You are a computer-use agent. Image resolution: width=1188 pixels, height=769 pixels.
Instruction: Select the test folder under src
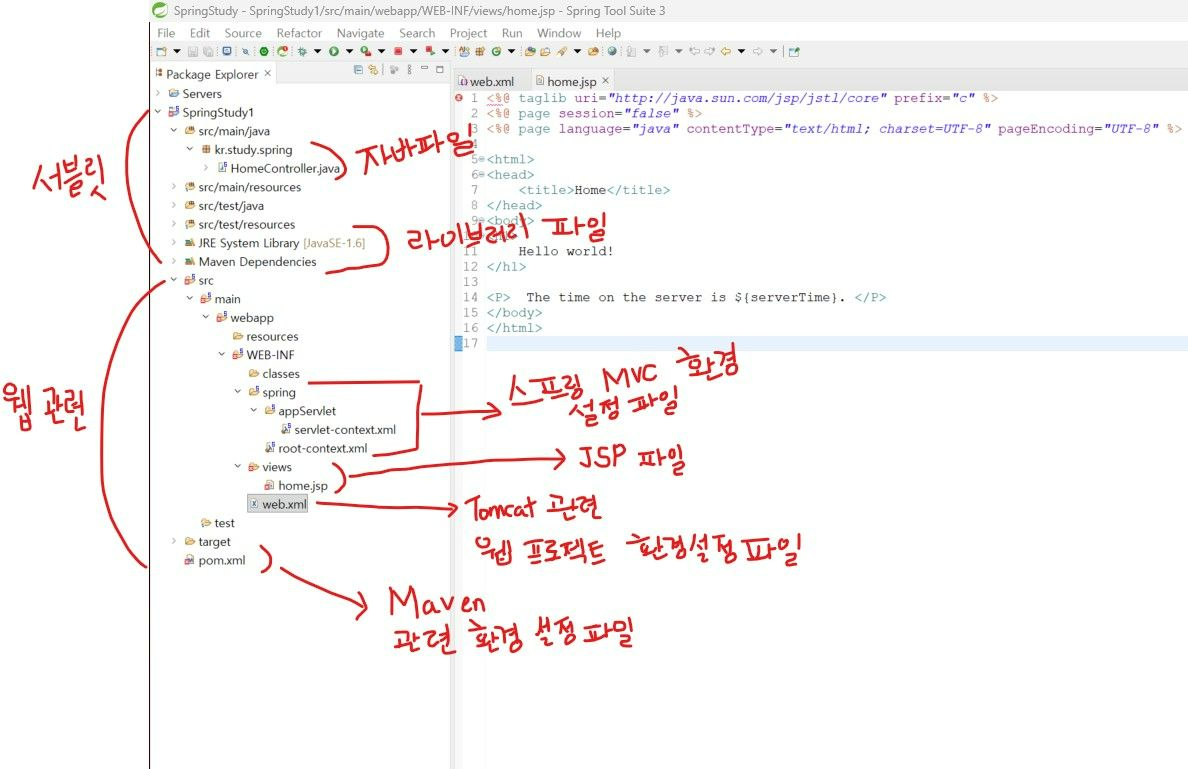coord(224,523)
